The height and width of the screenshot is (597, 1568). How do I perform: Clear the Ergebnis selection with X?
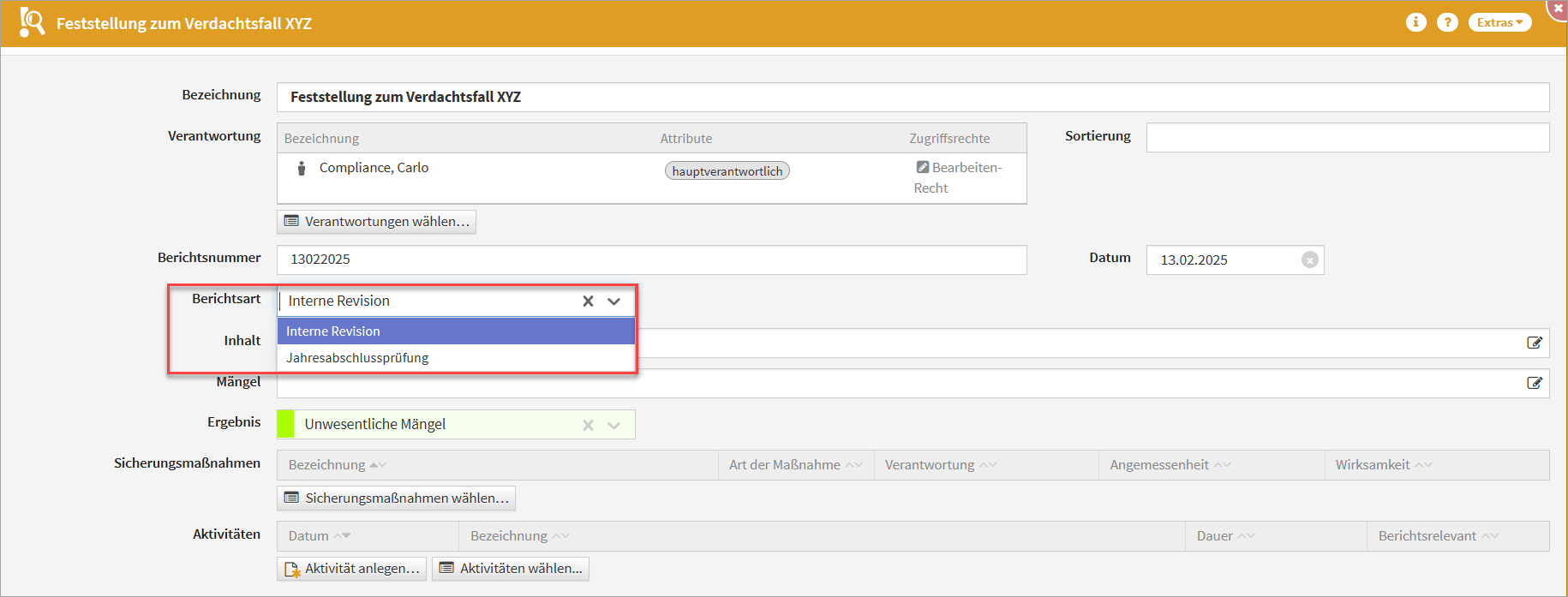click(588, 425)
